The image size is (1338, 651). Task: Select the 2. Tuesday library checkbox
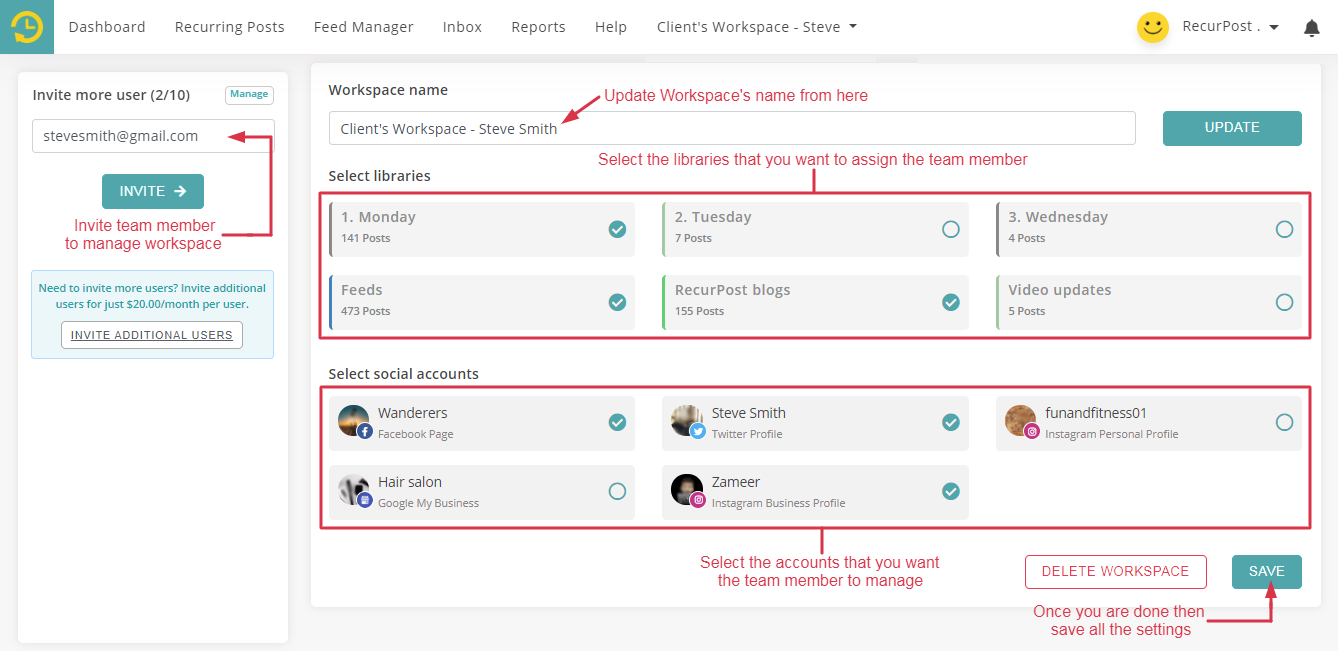click(x=951, y=229)
